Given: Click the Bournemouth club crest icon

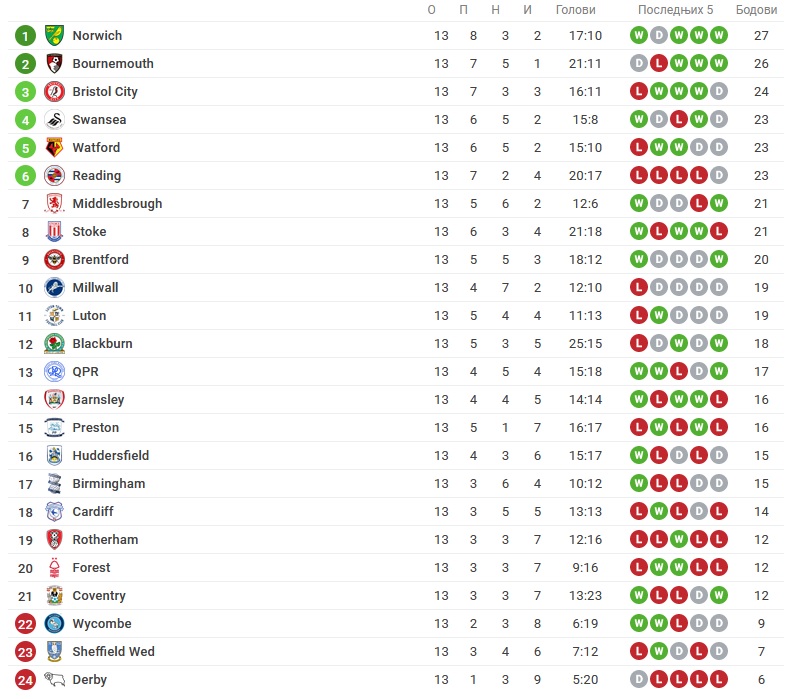Looking at the screenshot, I should pos(54,64).
